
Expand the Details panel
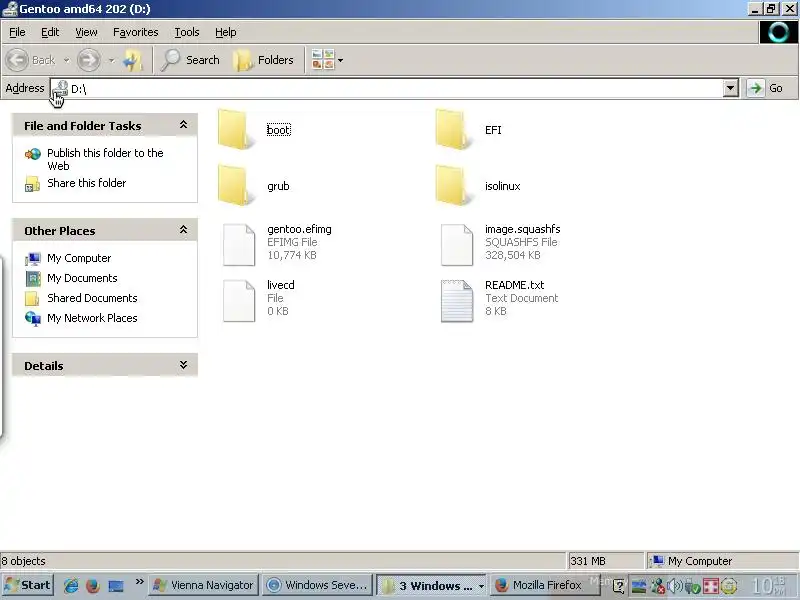[x=183, y=365]
